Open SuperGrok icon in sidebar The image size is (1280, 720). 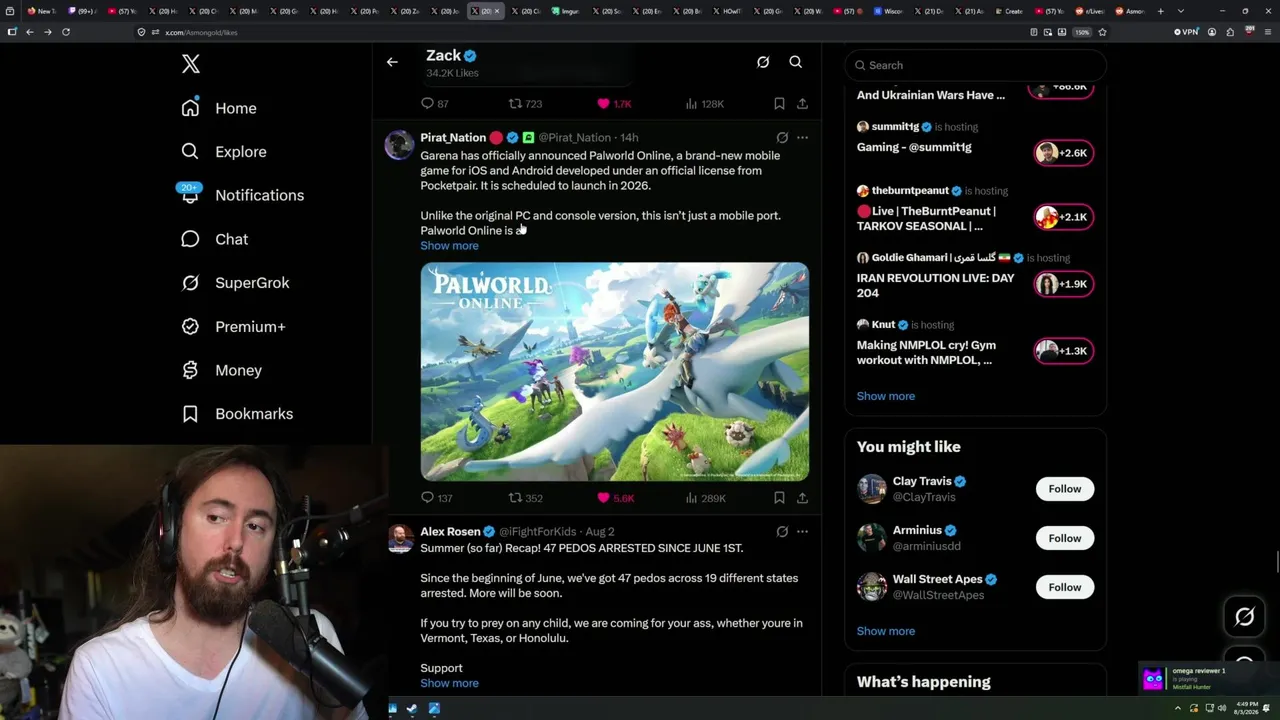[190, 283]
